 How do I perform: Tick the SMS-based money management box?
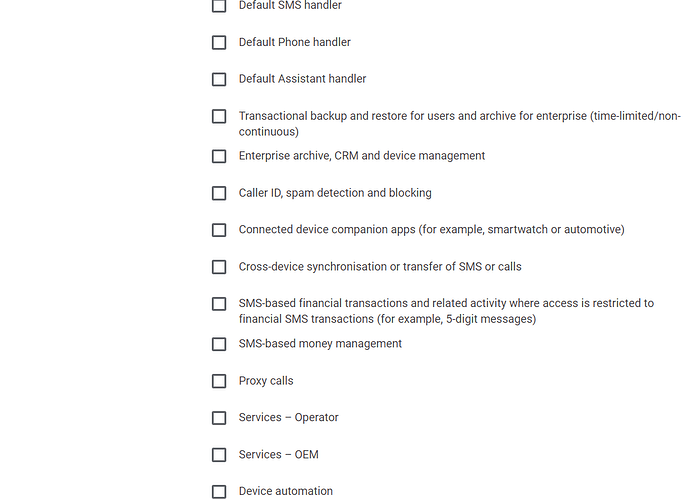click(219, 344)
